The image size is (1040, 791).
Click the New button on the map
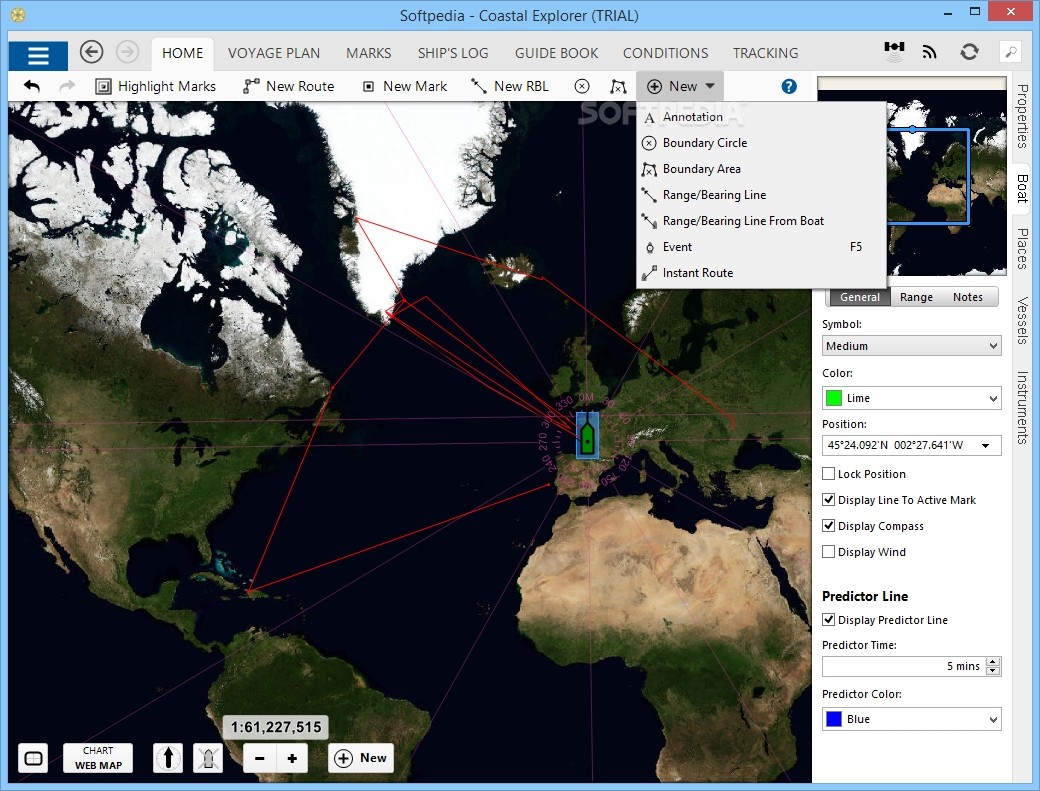[x=361, y=758]
